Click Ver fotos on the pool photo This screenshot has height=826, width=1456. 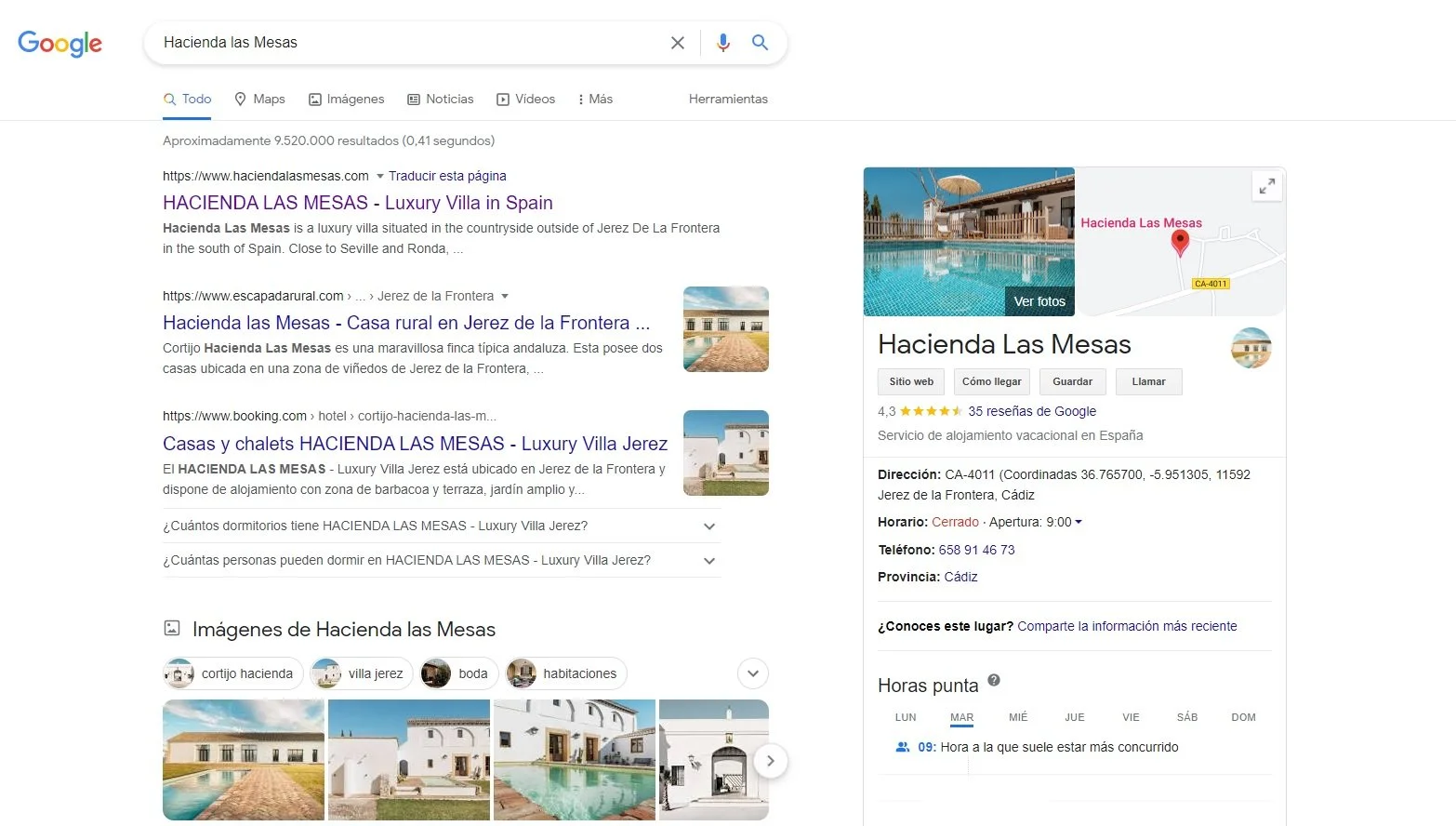coord(1039,301)
